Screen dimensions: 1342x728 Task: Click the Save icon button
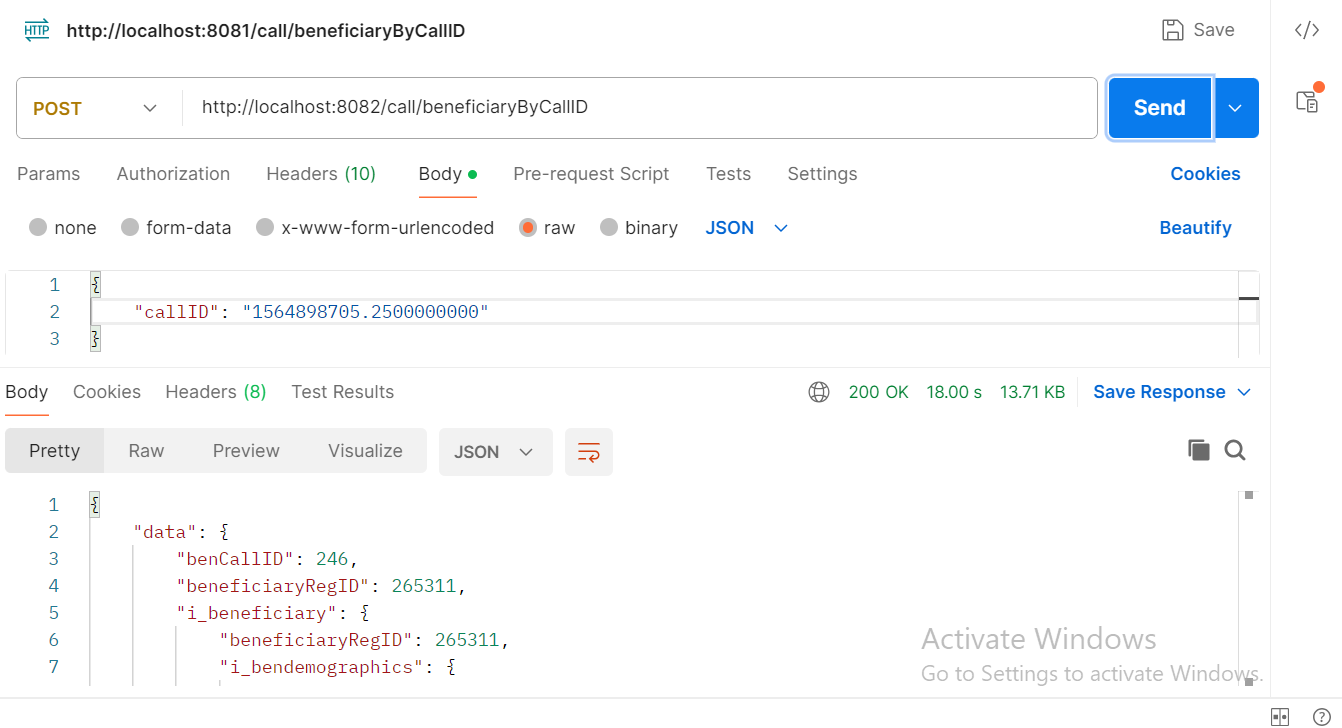pyautogui.click(x=1198, y=30)
